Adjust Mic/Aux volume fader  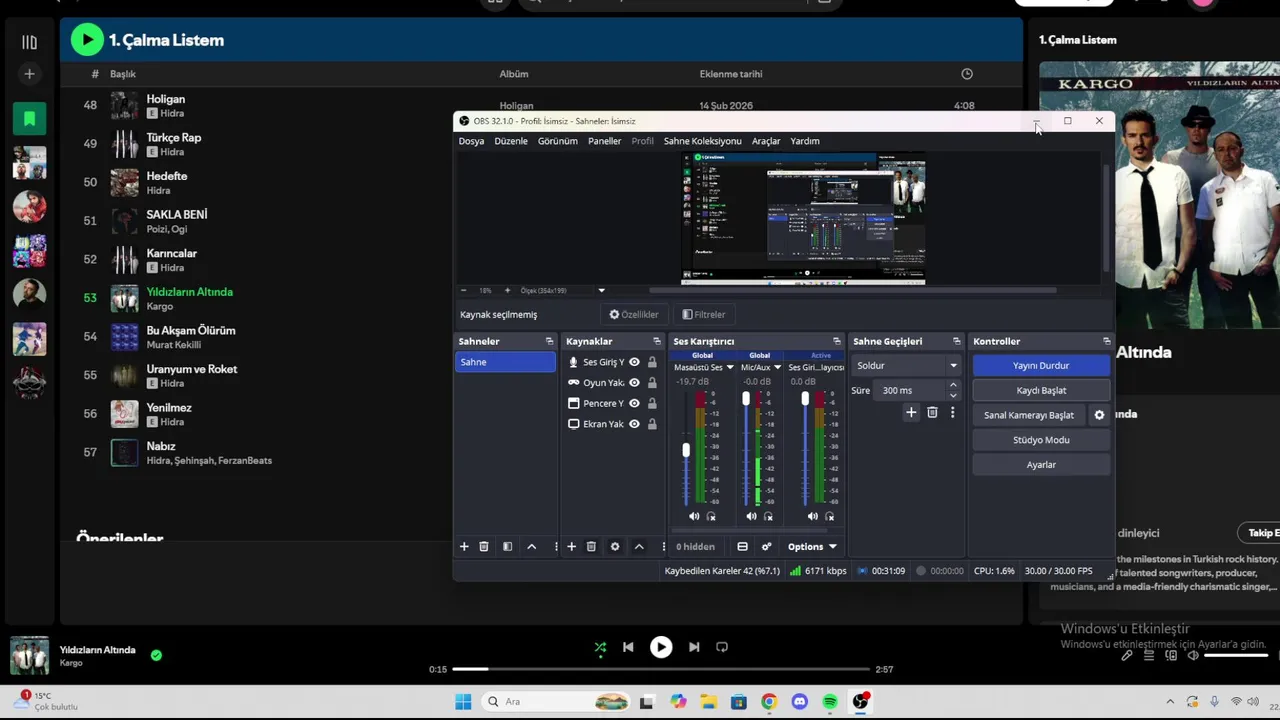pos(745,399)
